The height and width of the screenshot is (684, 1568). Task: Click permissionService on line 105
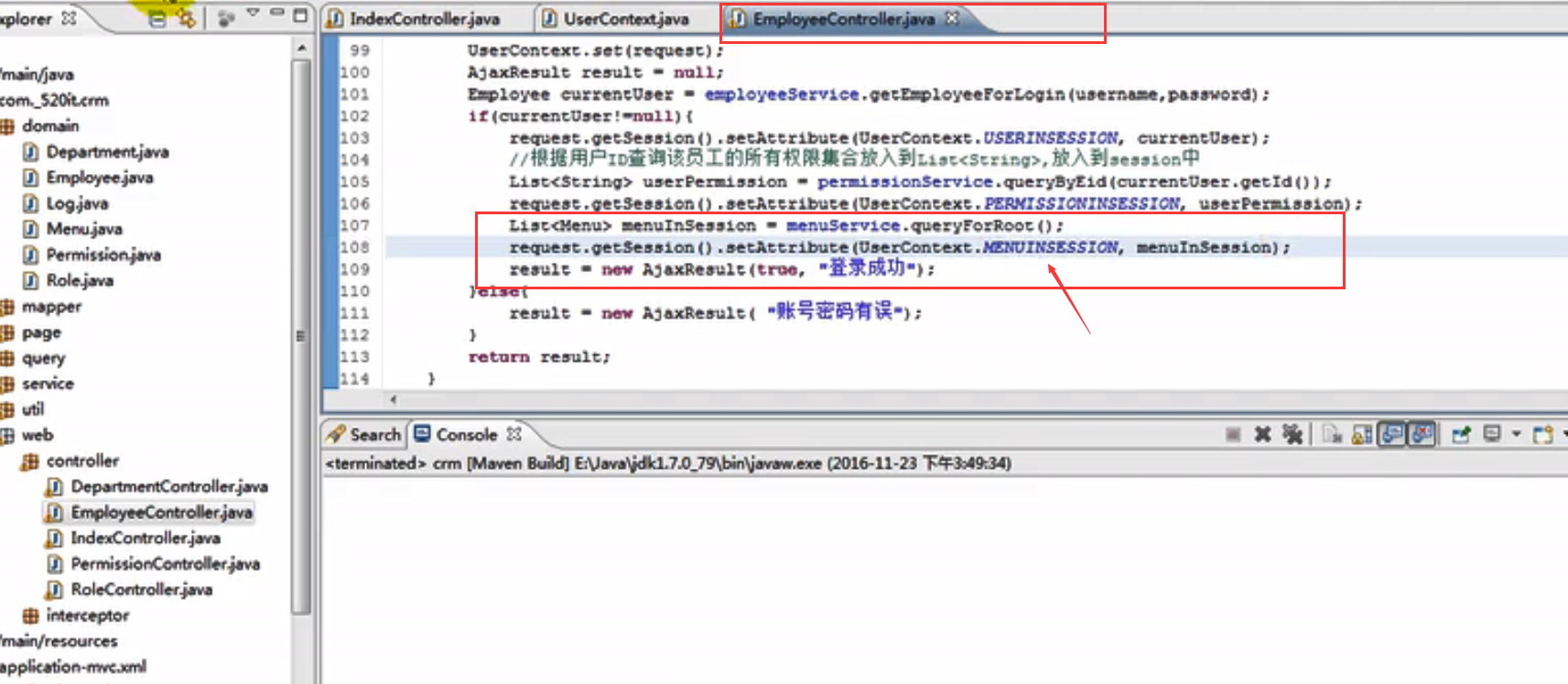pos(904,181)
